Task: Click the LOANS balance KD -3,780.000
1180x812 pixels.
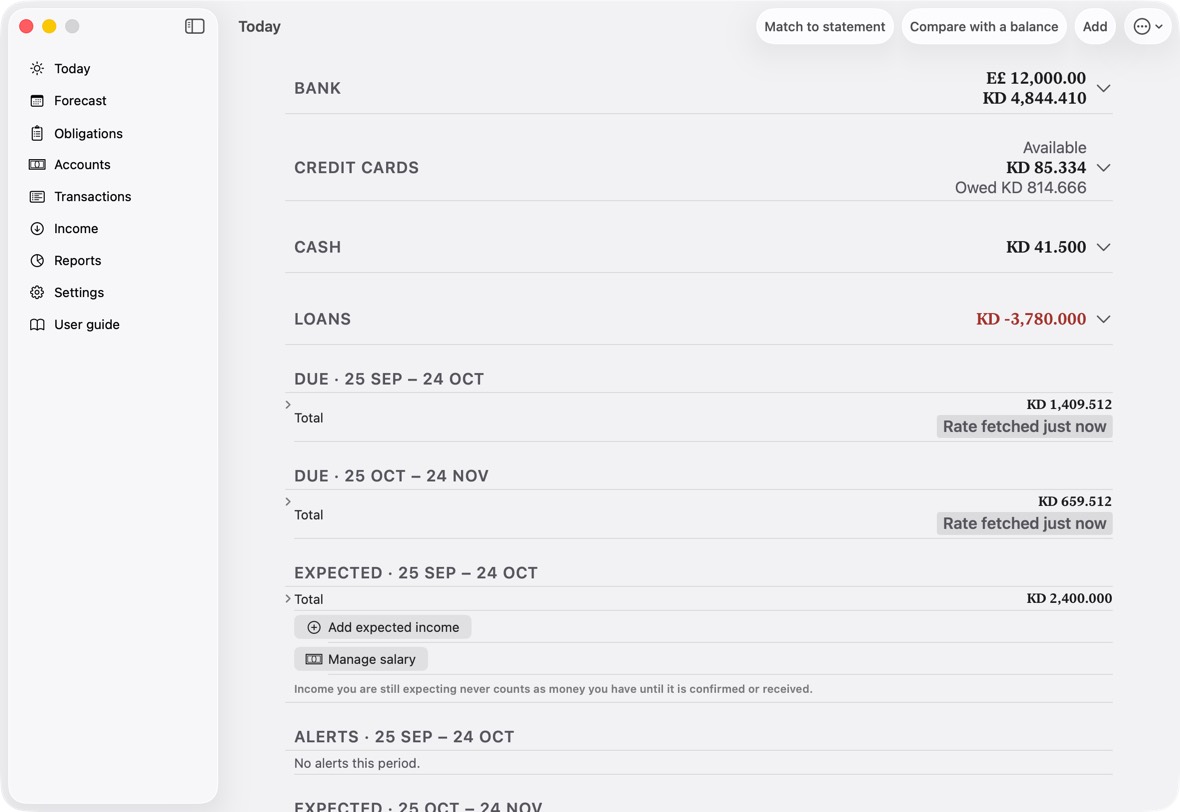Action: [x=1031, y=319]
